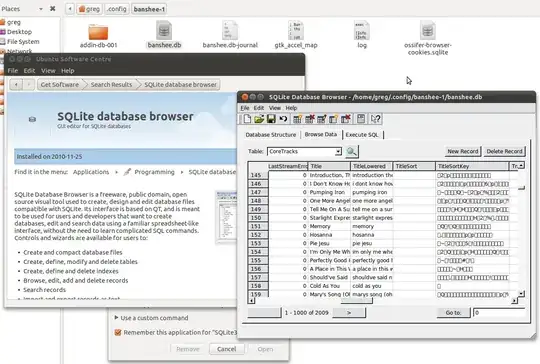
Task: Select the log file icon
Action: pyautogui.click(x=362, y=31)
